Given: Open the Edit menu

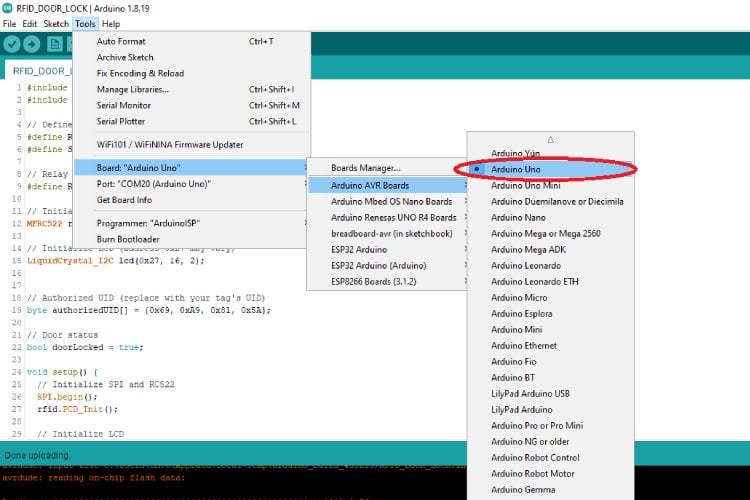Looking at the screenshot, I should pyautogui.click(x=29, y=24).
